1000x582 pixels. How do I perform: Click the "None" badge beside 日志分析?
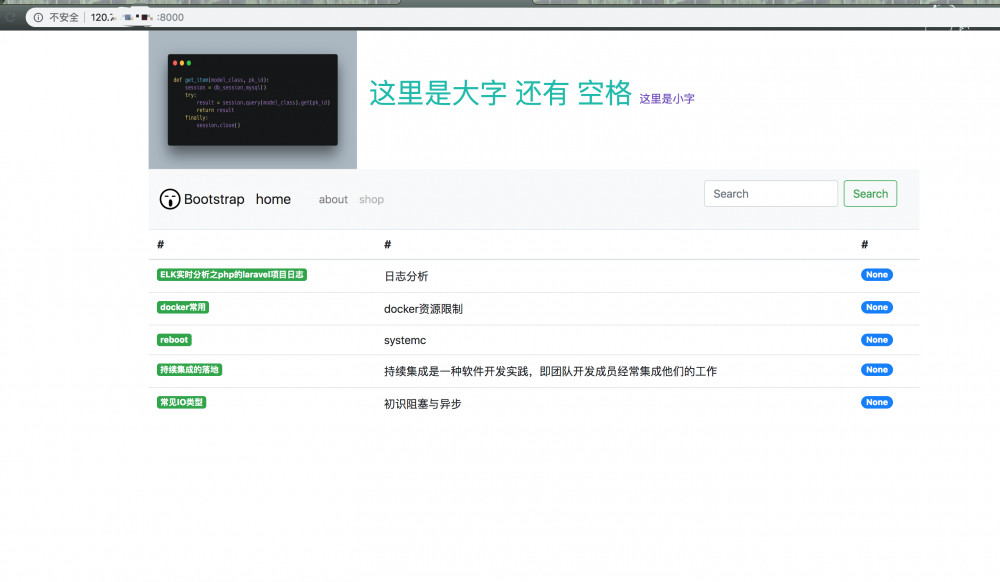876,274
